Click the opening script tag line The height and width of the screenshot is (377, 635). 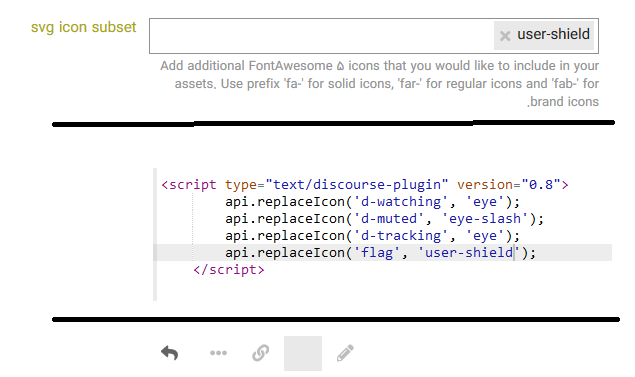(365, 185)
